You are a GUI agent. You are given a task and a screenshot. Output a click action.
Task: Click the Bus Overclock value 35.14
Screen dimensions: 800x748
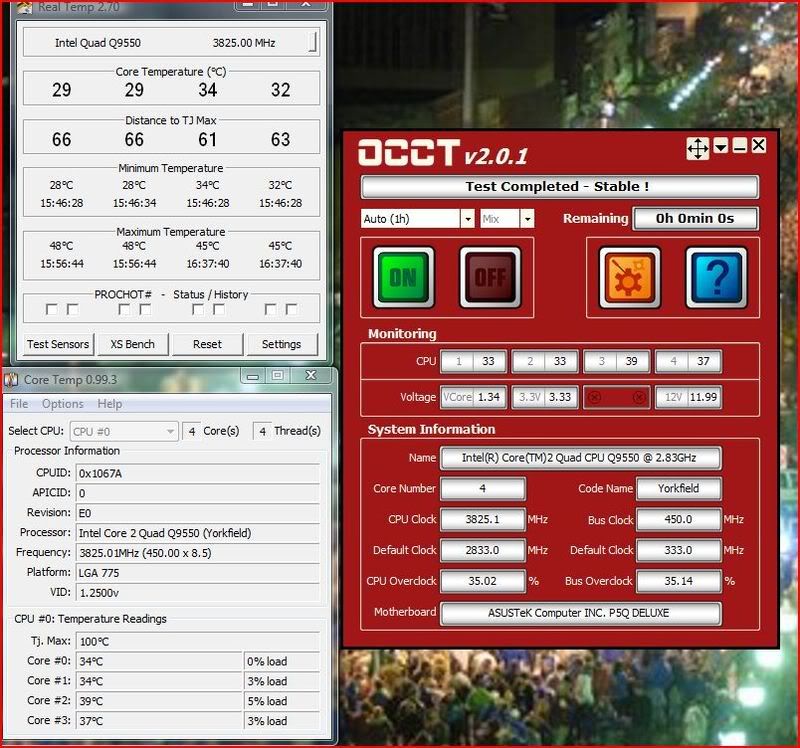(x=679, y=581)
